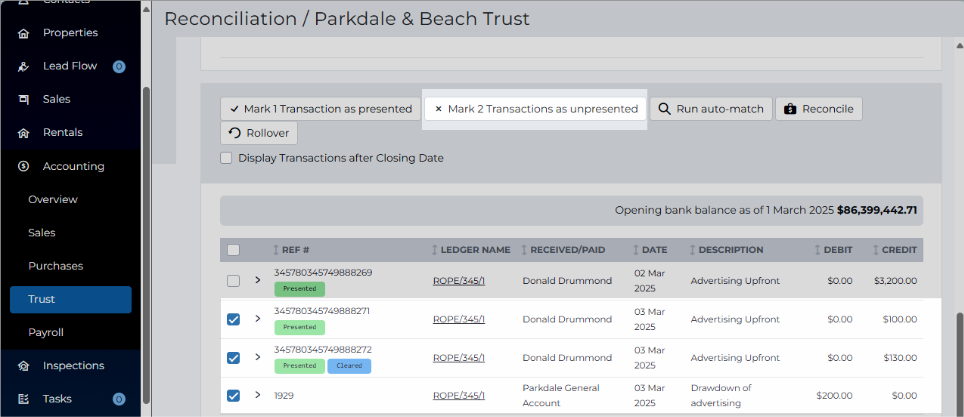This screenshot has height=417, width=964.
Task: Click the Accounting dollar icon
Action: (23, 166)
